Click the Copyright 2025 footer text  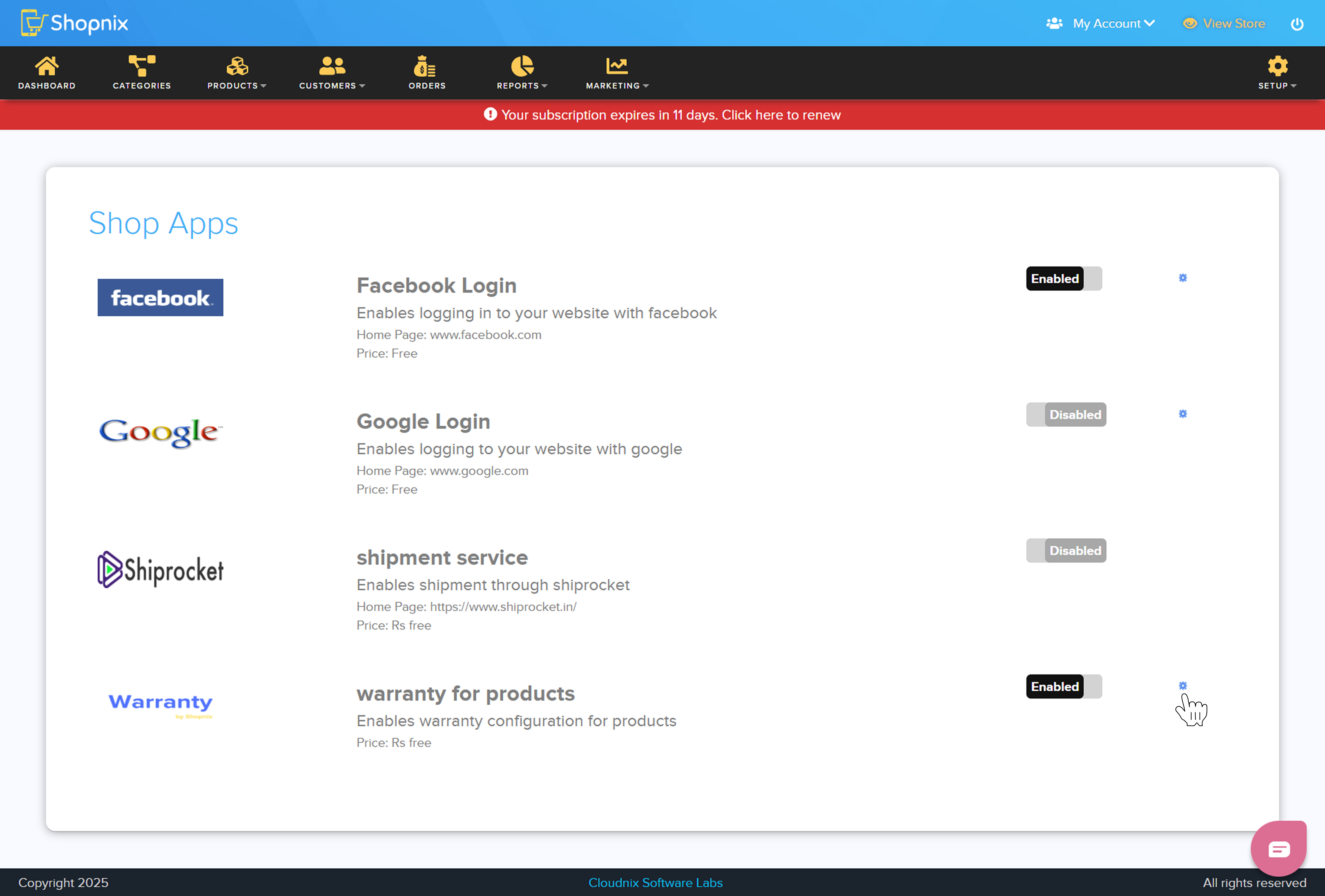(63, 882)
